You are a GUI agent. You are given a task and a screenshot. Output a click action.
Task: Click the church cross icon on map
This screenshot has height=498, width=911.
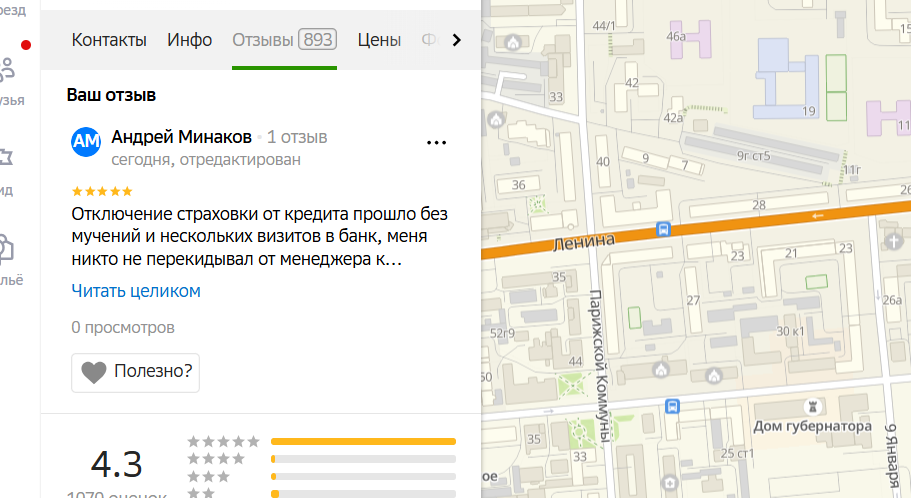coord(894,241)
